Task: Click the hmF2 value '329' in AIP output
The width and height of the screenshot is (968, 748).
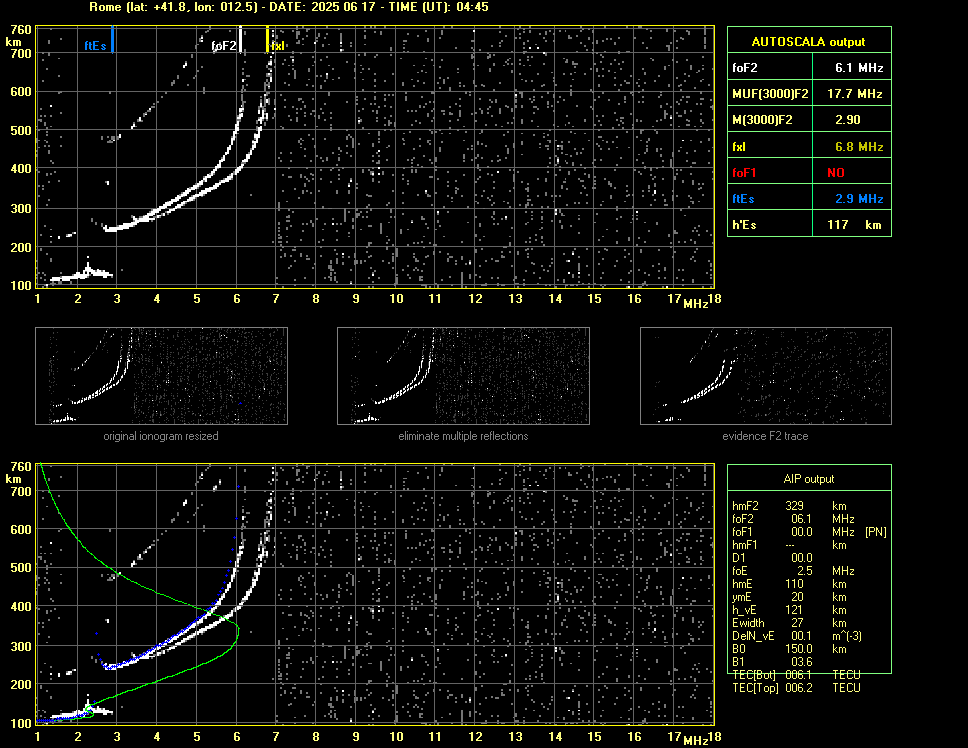Action: coord(795,506)
